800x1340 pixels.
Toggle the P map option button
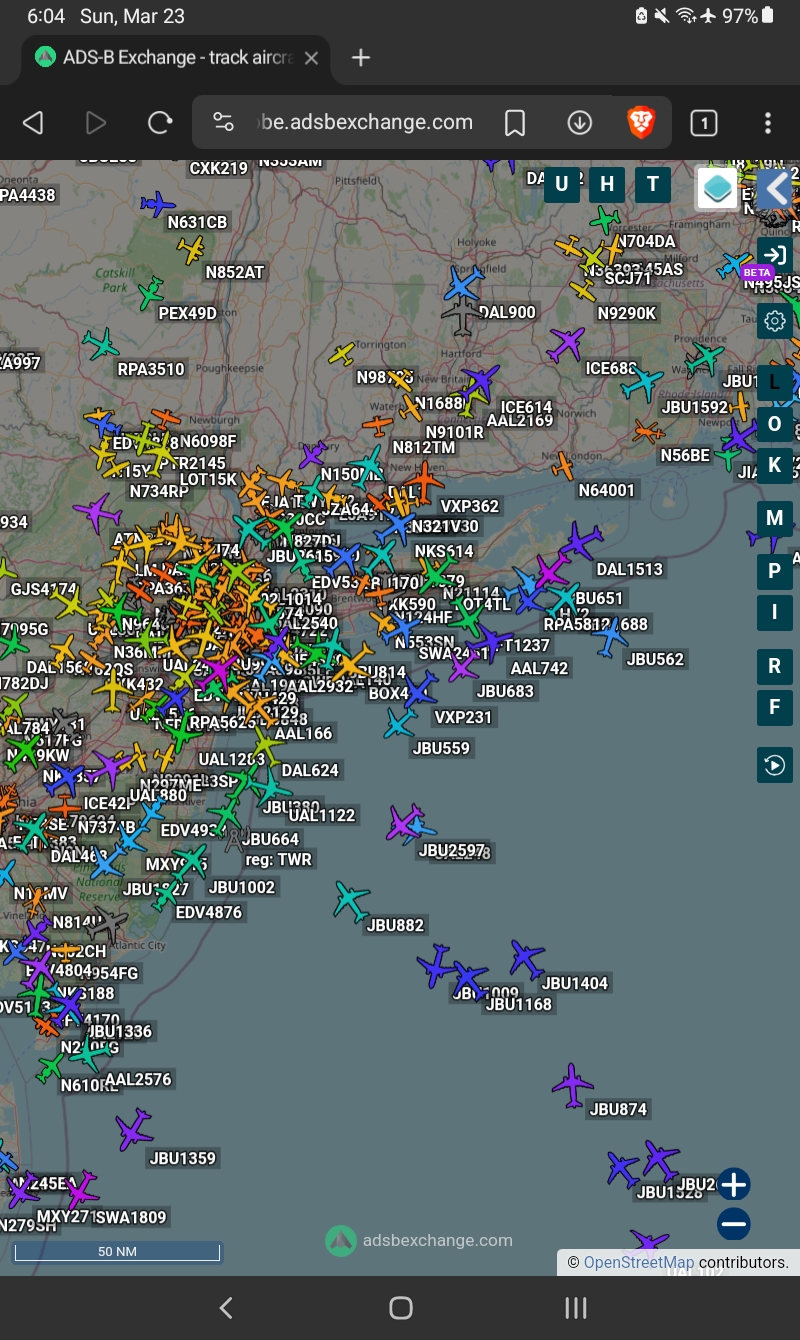click(x=775, y=572)
